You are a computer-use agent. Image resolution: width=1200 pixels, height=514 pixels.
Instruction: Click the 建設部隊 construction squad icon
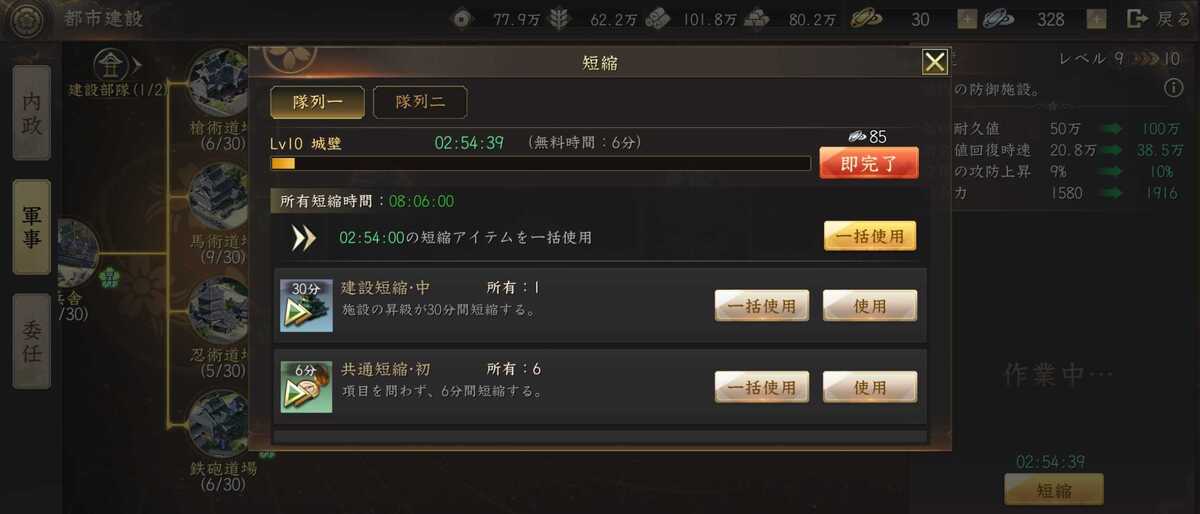click(109, 65)
